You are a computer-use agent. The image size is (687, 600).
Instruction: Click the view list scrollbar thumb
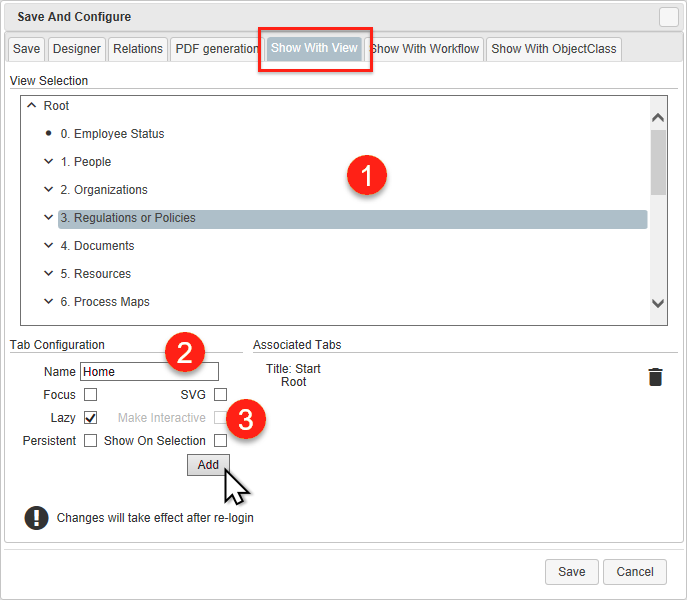click(x=658, y=162)
